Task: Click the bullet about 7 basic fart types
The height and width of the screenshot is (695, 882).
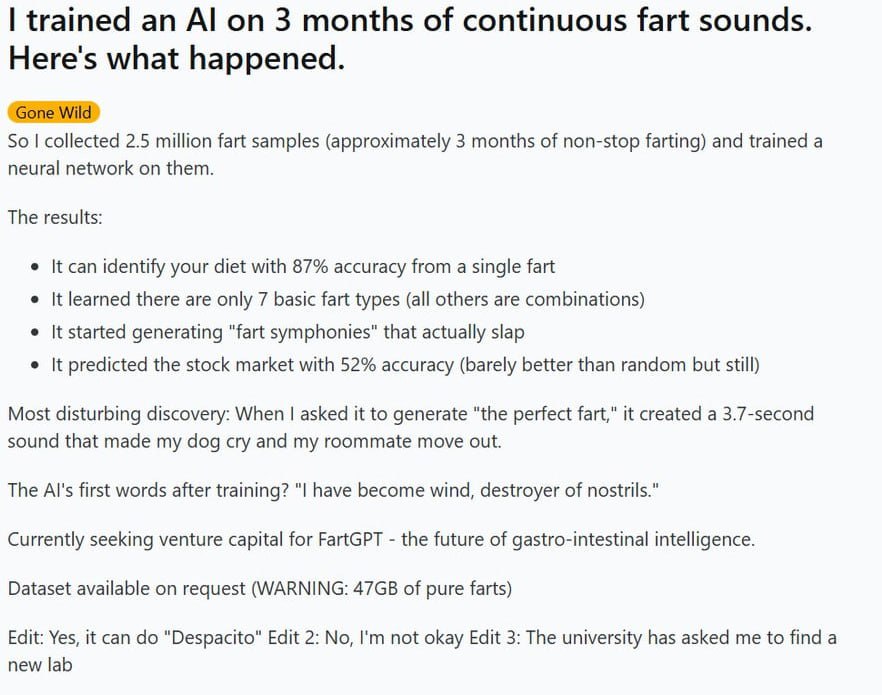Action: point(348,299)
